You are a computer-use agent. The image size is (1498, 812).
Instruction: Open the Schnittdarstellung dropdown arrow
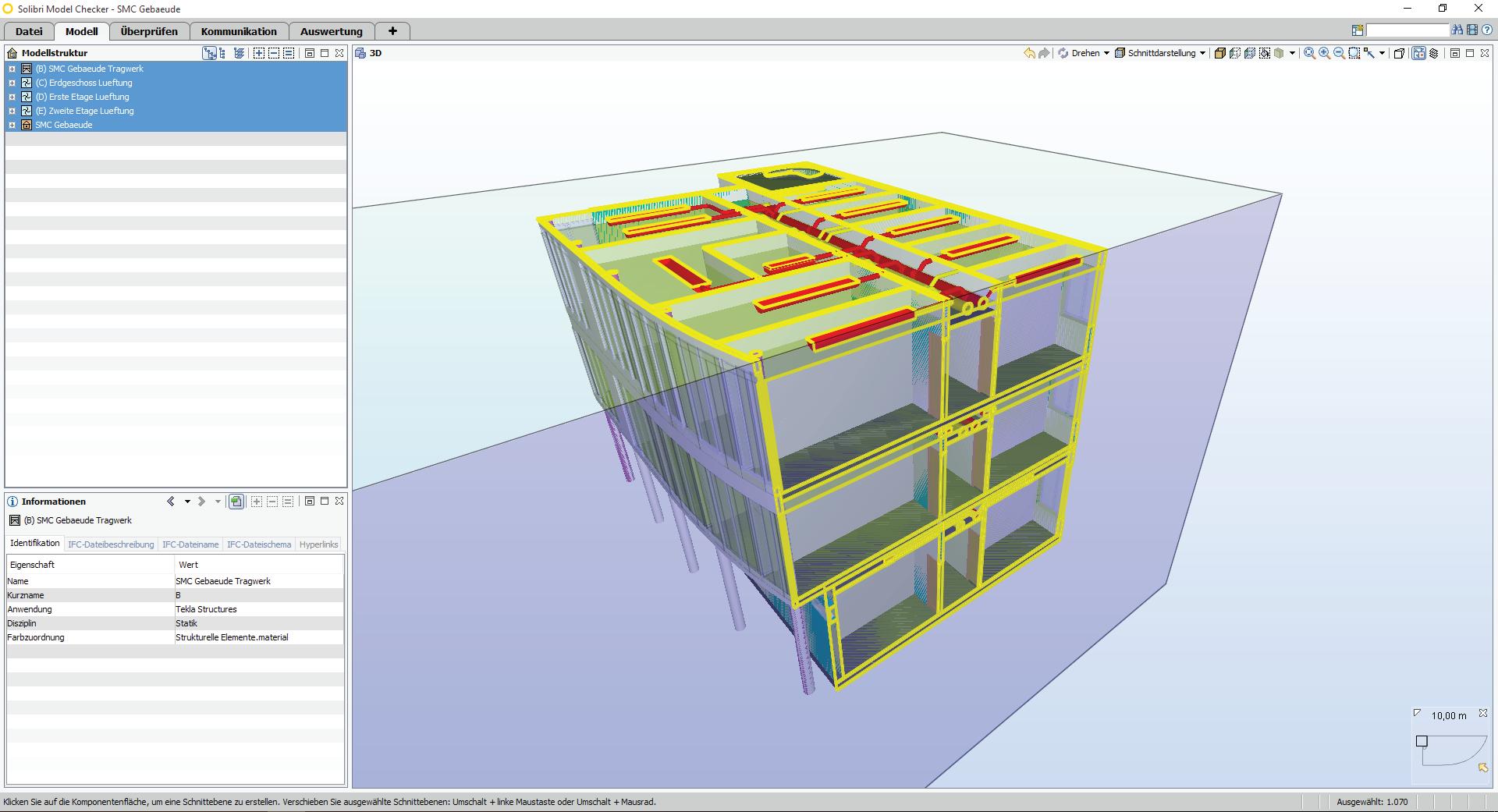click(x=1202, y=53)
